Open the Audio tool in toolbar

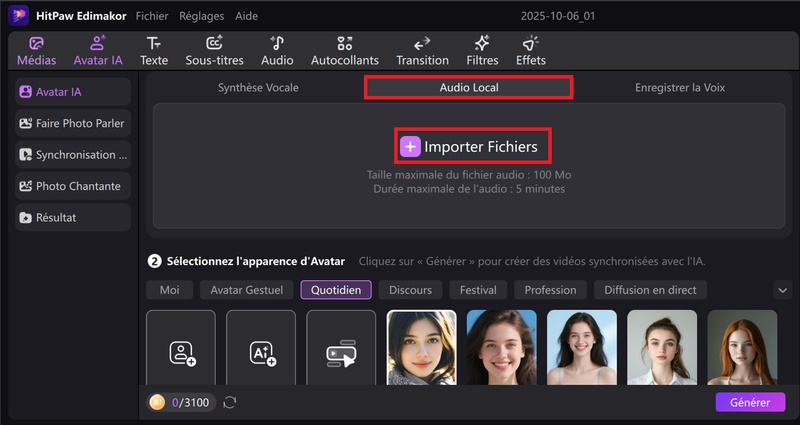(277, 51)
